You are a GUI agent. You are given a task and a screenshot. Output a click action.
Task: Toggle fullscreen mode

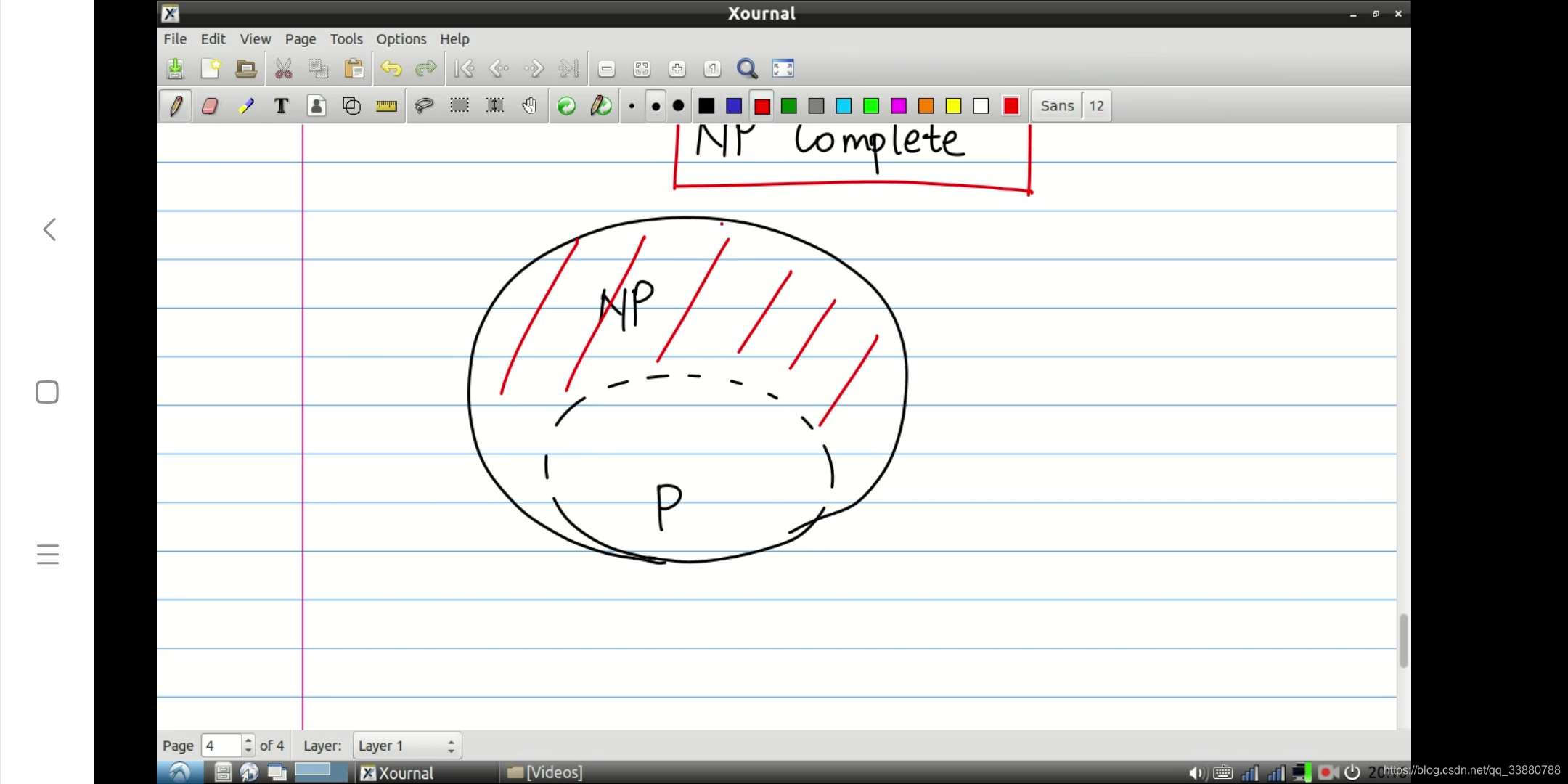783,68
